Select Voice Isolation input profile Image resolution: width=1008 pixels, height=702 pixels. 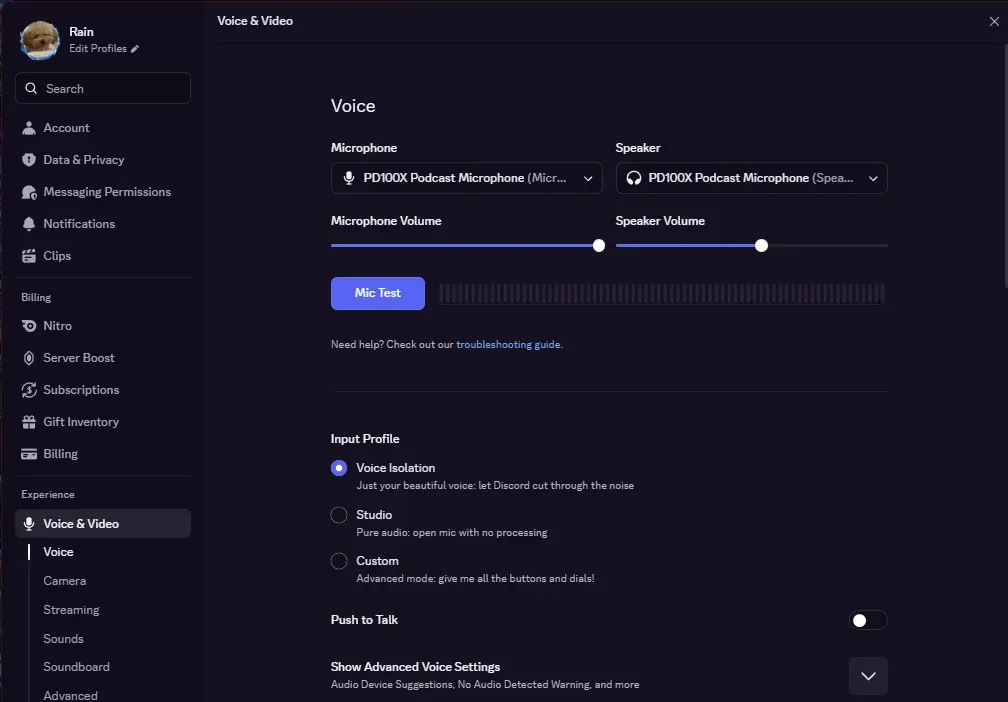339,468
